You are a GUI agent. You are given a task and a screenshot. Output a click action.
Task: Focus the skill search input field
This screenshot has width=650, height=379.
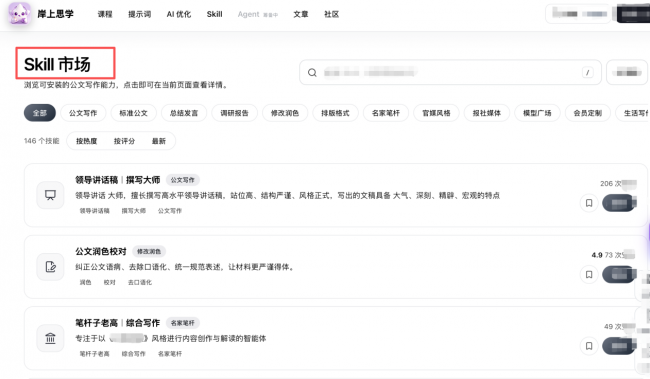pos(450,73)
